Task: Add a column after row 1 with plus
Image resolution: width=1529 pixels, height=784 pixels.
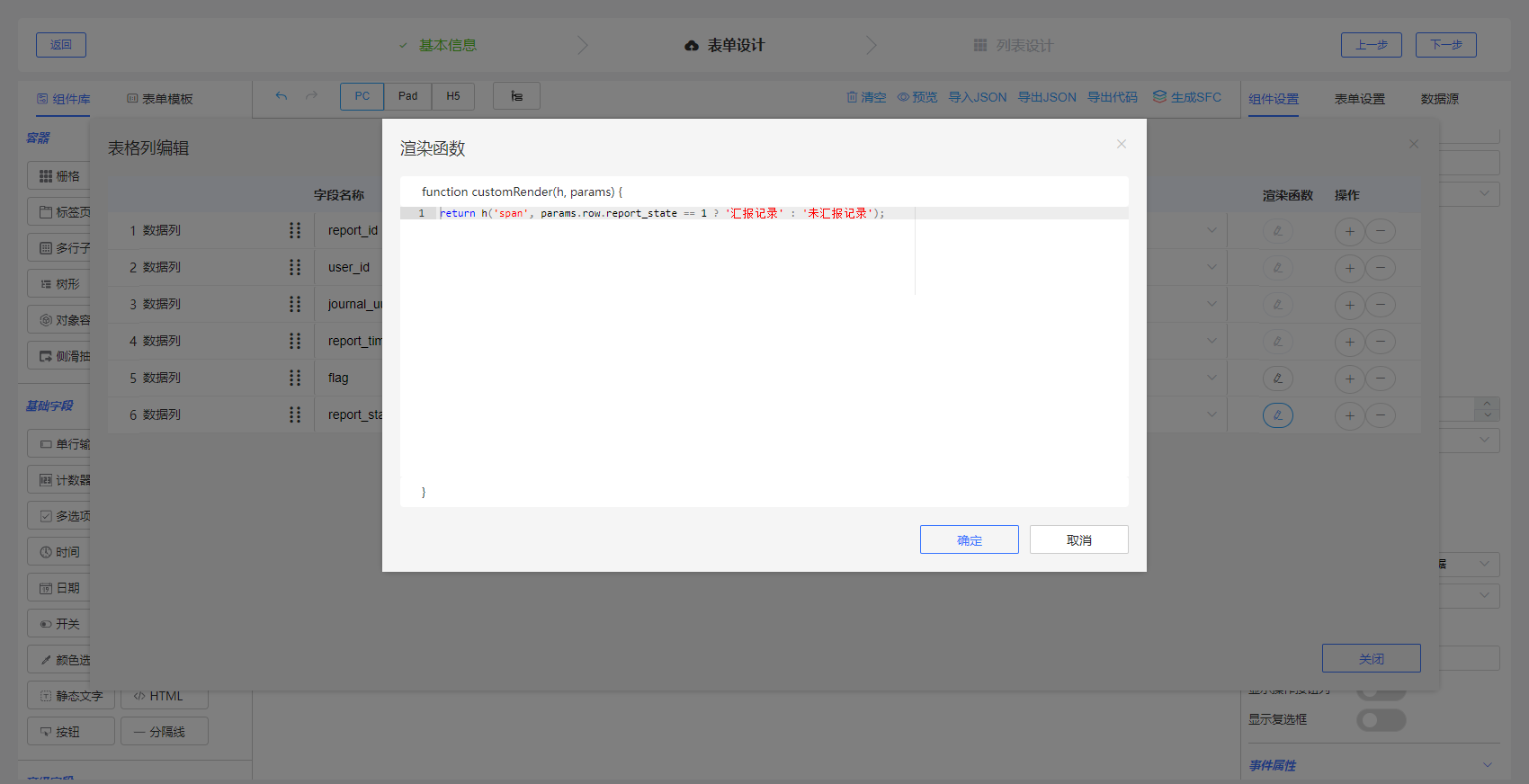Action: 1350,231
